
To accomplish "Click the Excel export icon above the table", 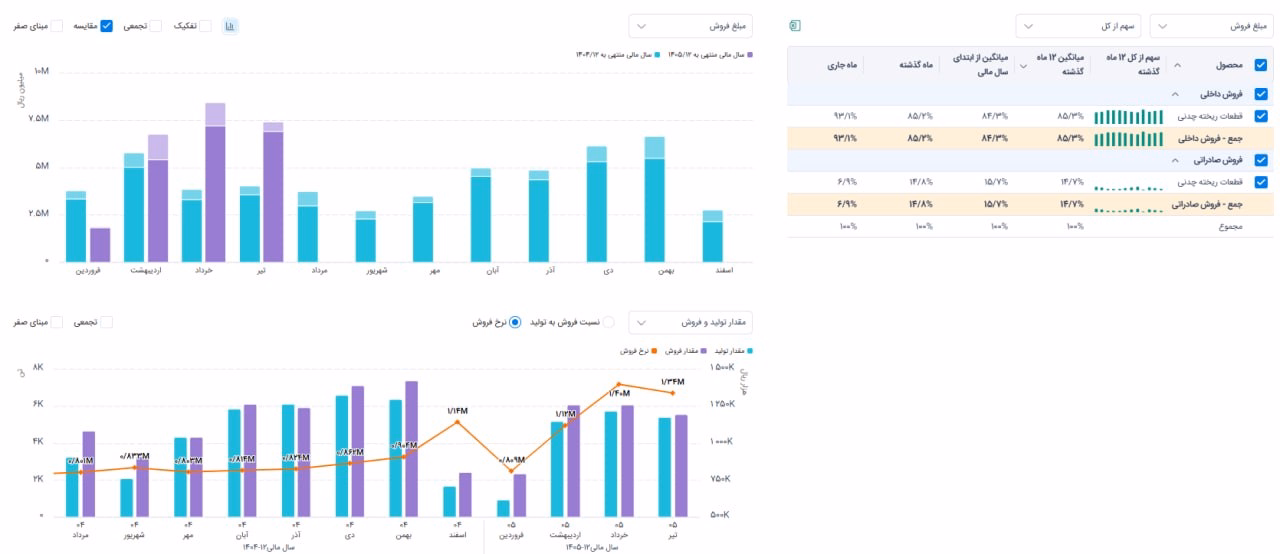I will click(796, 25).
